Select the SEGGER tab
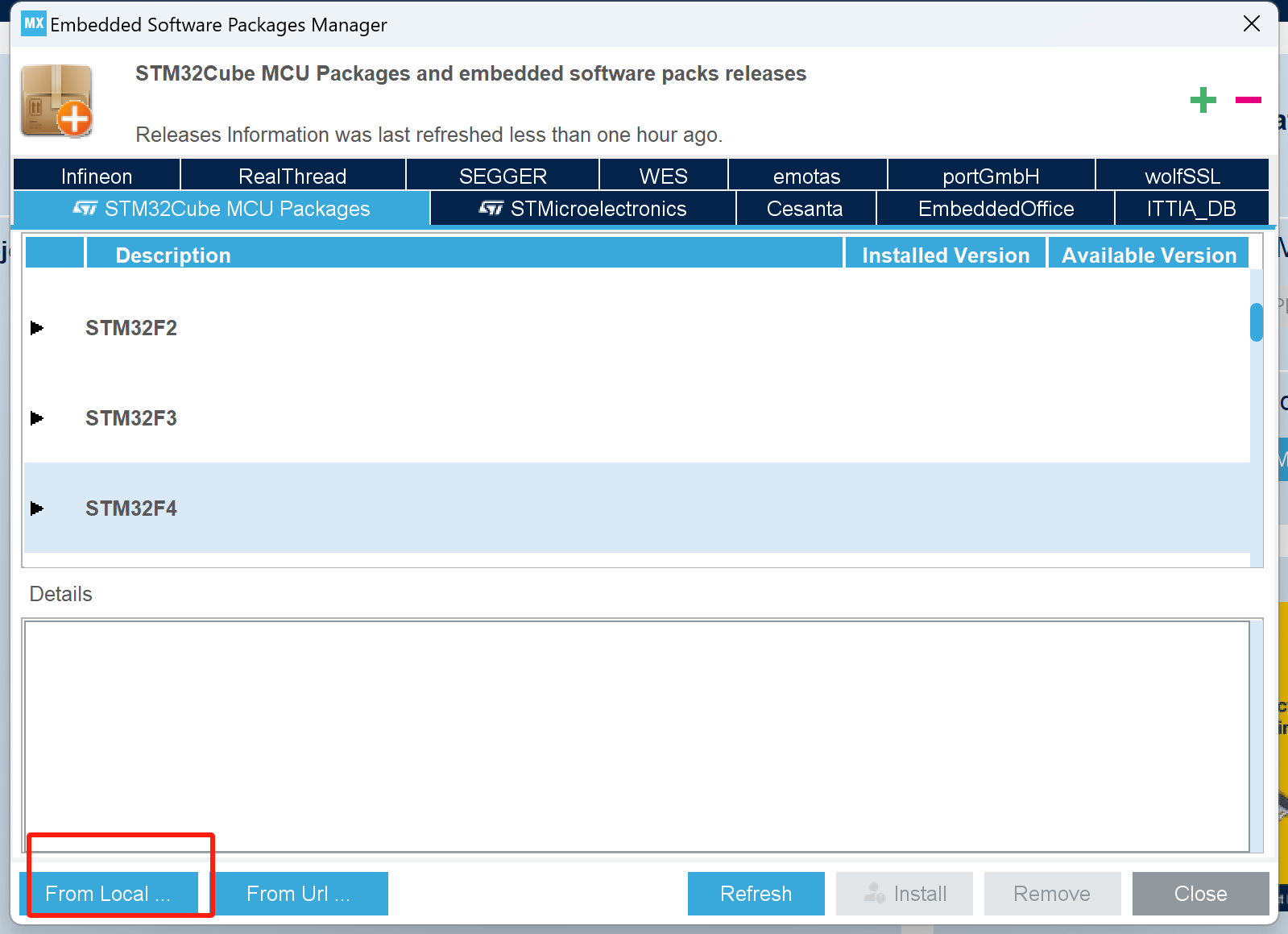This screenshot has height=934, width=1288. tap(503, 176)
